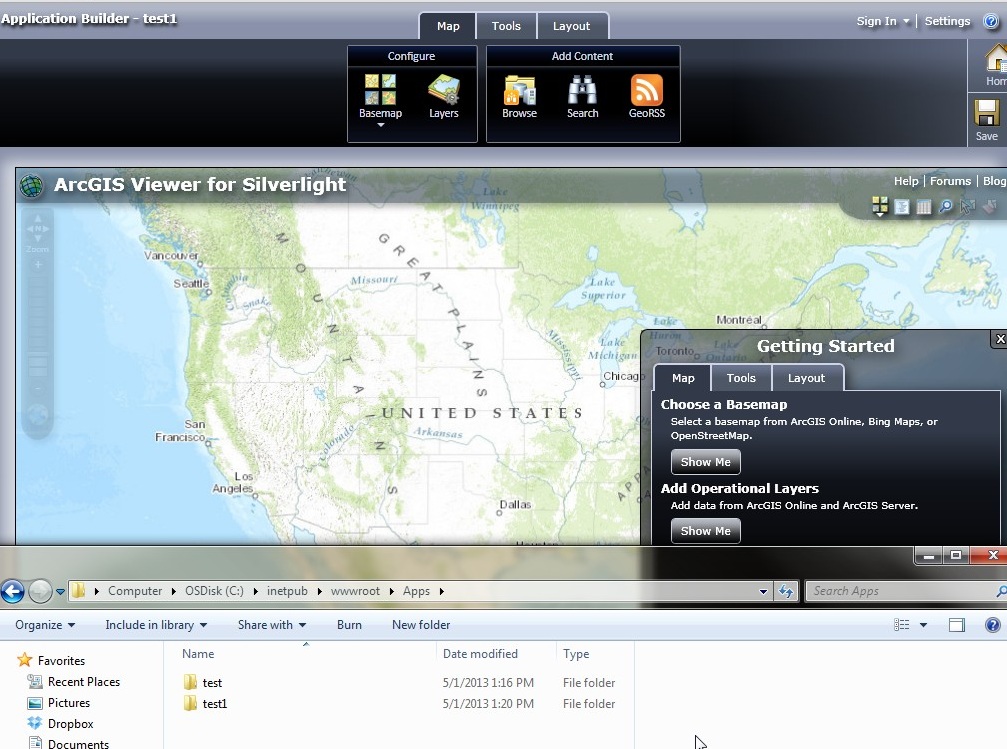
Task: Sort files by Name column header
Action: pos(198,654)
